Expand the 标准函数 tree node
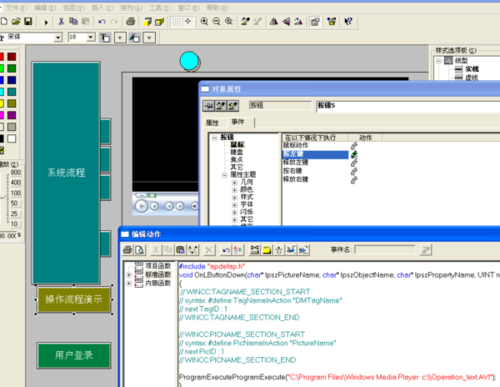This screenshot has width=500, height=387. pyautogui.click(x=129, y=275)
